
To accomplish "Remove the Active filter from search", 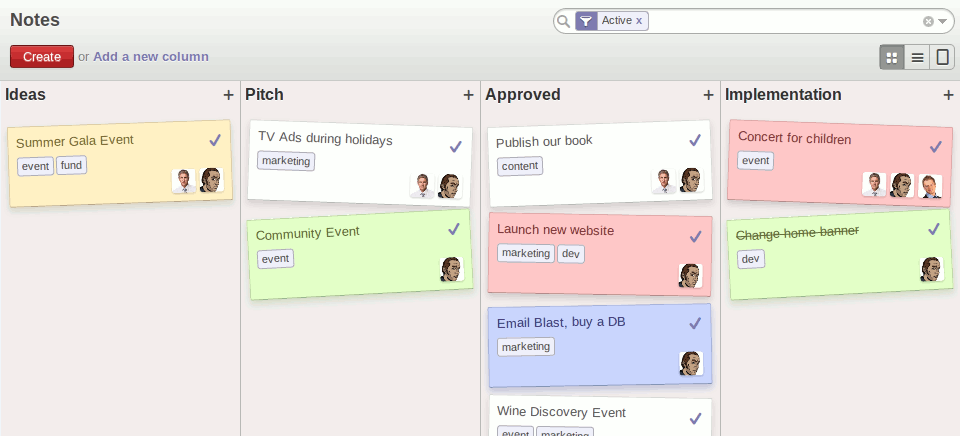I will (x=639, y=21).
